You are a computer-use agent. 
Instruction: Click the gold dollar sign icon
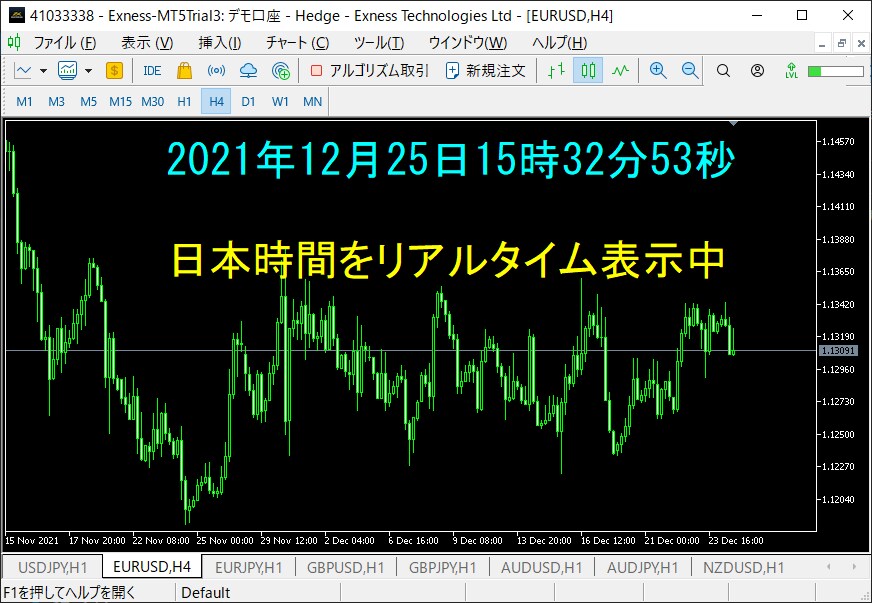point(114,71)
